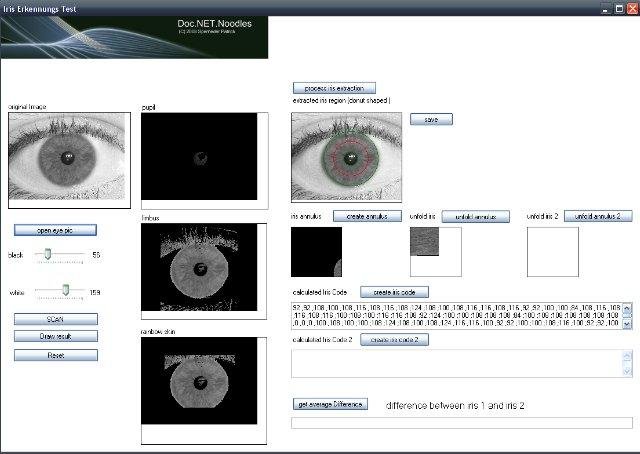Click the 'unfold annulus' button

pyautogui.click(x=476, y=216)
